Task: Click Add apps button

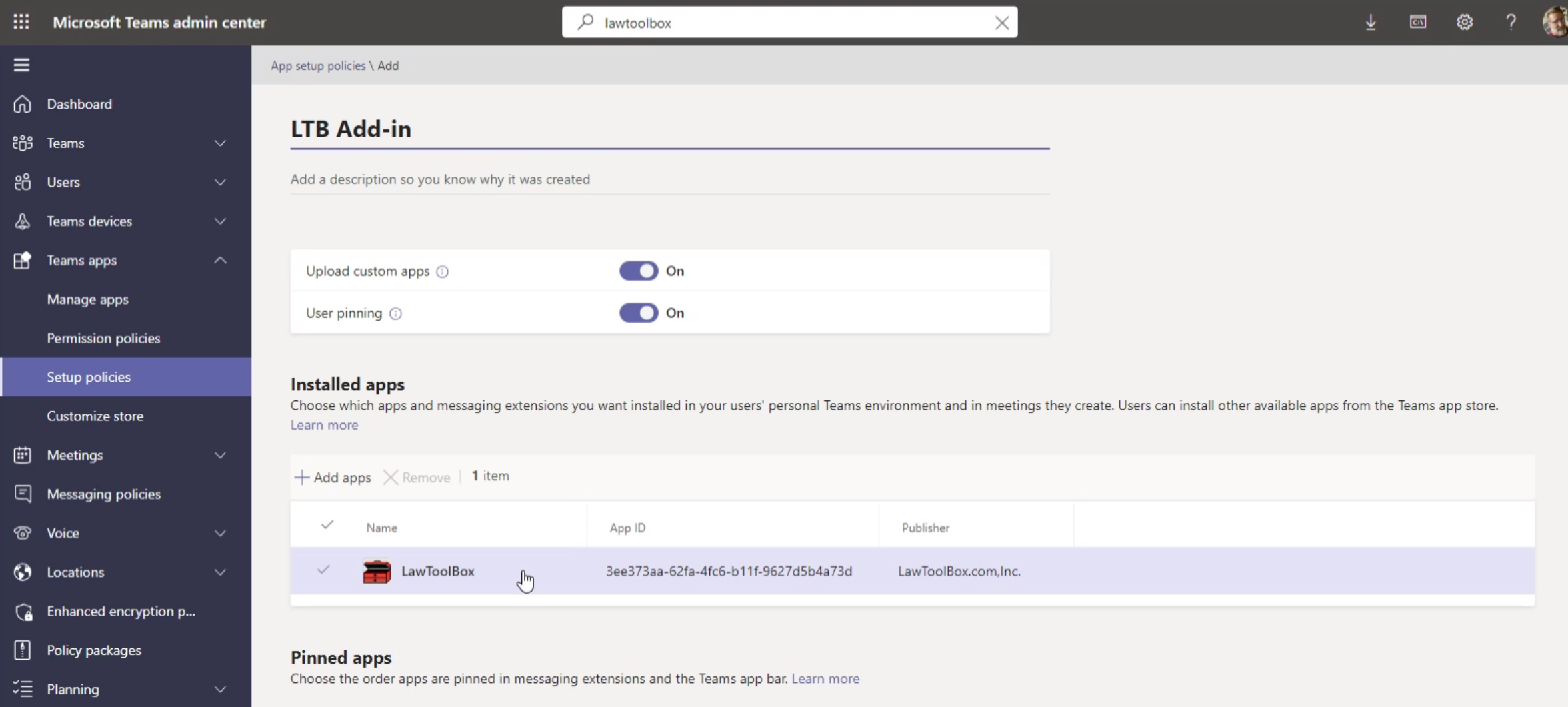Action: click(x=333, y=477)
